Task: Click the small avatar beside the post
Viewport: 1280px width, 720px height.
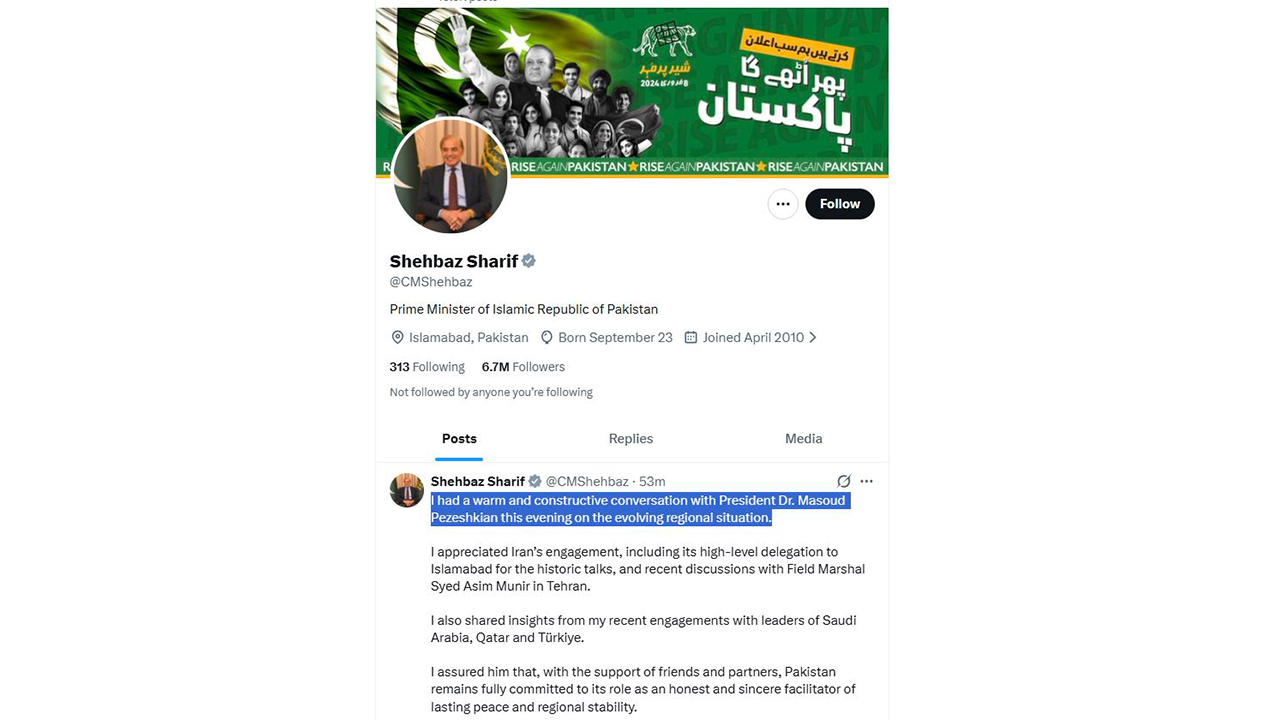Action: pos(407,490)
